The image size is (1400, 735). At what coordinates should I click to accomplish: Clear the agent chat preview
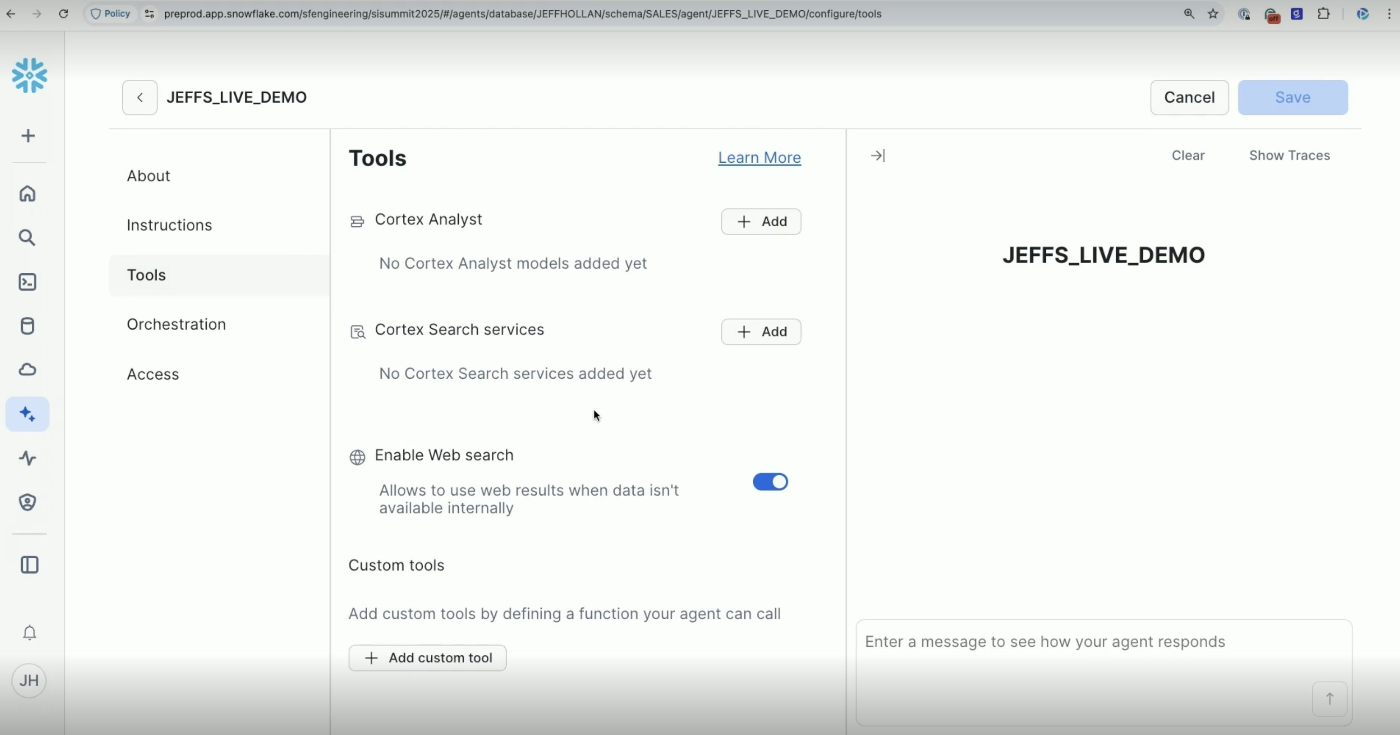(x=1188, y=155)
